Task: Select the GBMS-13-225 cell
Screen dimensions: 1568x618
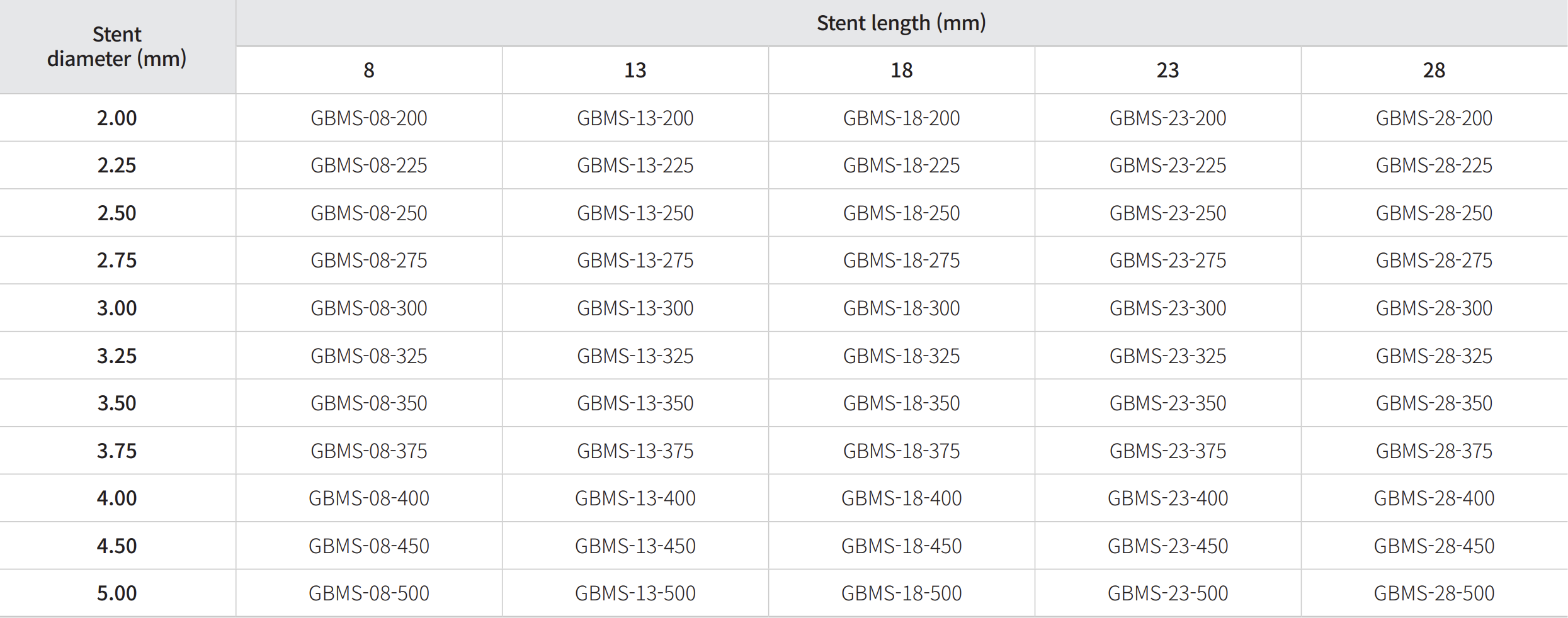Action: click(635, 165)
